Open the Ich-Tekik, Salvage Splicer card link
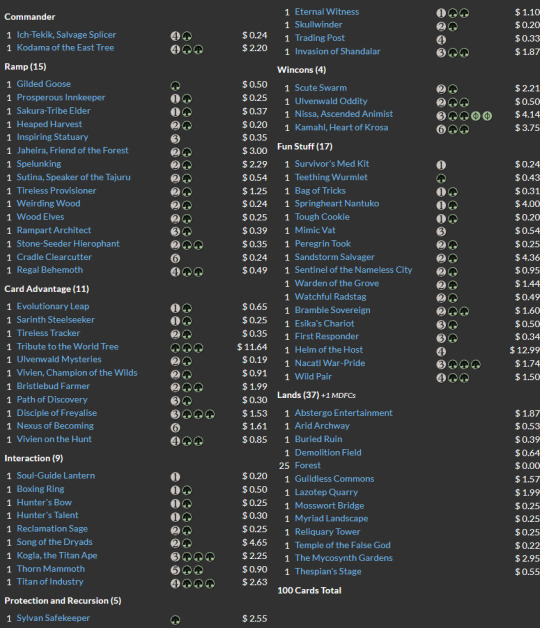This screenshot has height=628, width=540. click(x=66, y=35)
